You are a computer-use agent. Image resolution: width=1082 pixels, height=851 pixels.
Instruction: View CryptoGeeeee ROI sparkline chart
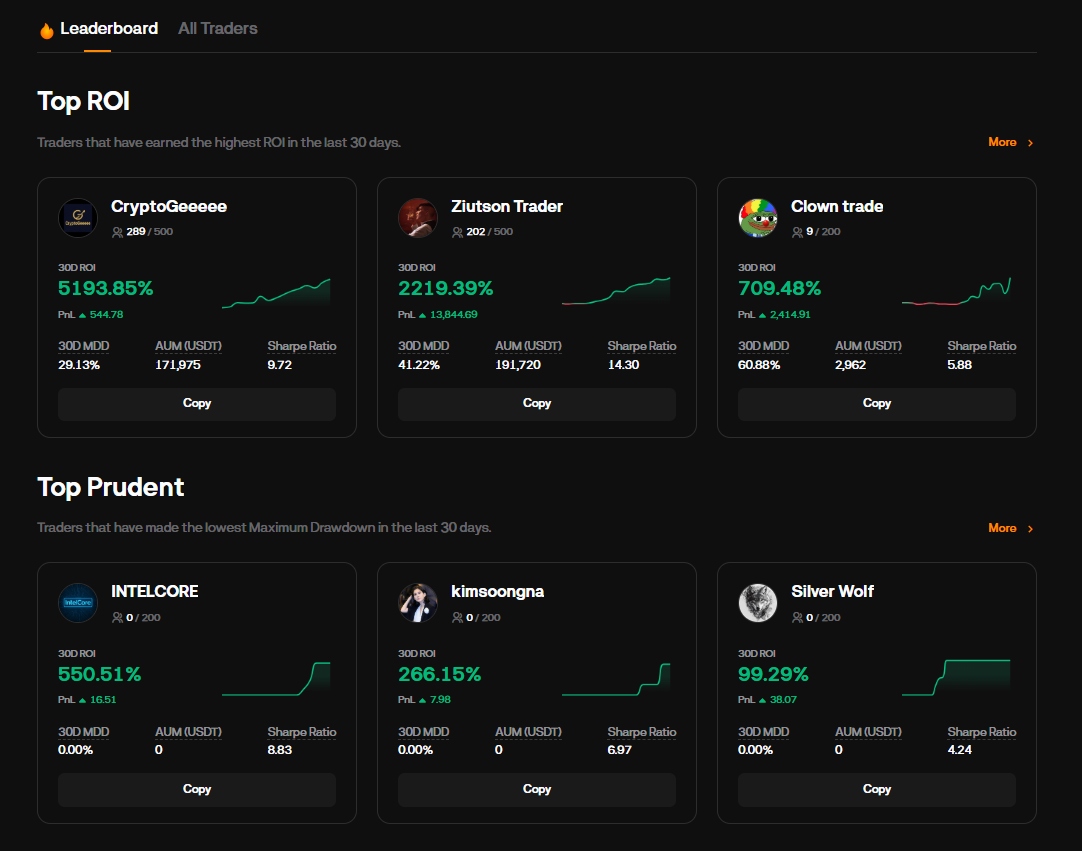[x=276, y=293]
